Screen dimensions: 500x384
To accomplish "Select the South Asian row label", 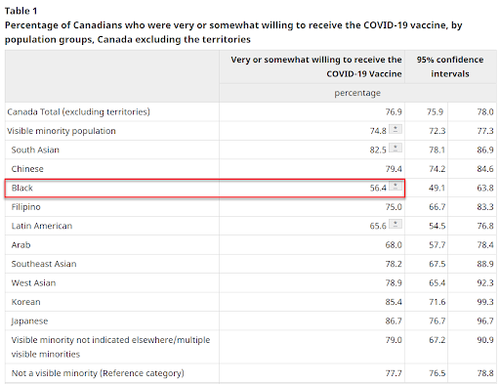I will point(35,150).
